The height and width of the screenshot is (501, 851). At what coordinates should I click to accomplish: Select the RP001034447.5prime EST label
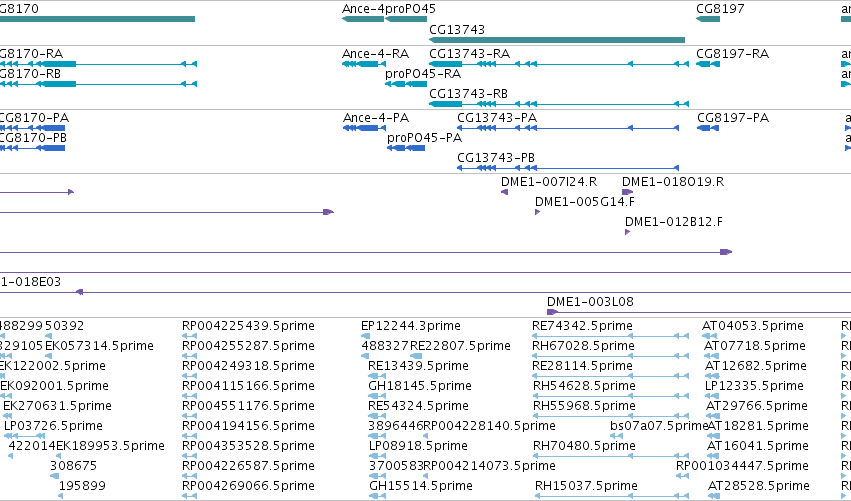742,466
